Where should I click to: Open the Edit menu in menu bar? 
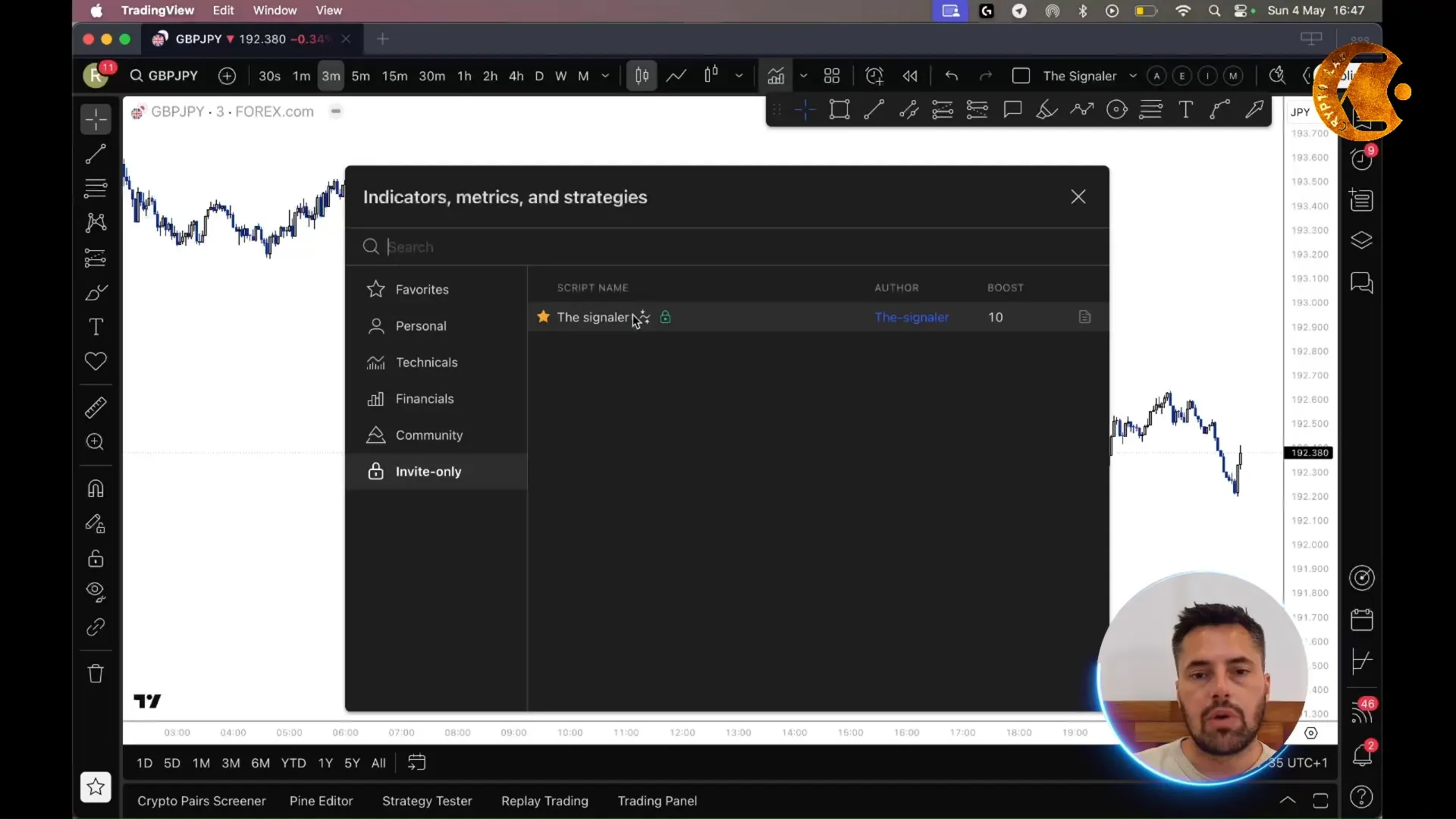(224, 11)
